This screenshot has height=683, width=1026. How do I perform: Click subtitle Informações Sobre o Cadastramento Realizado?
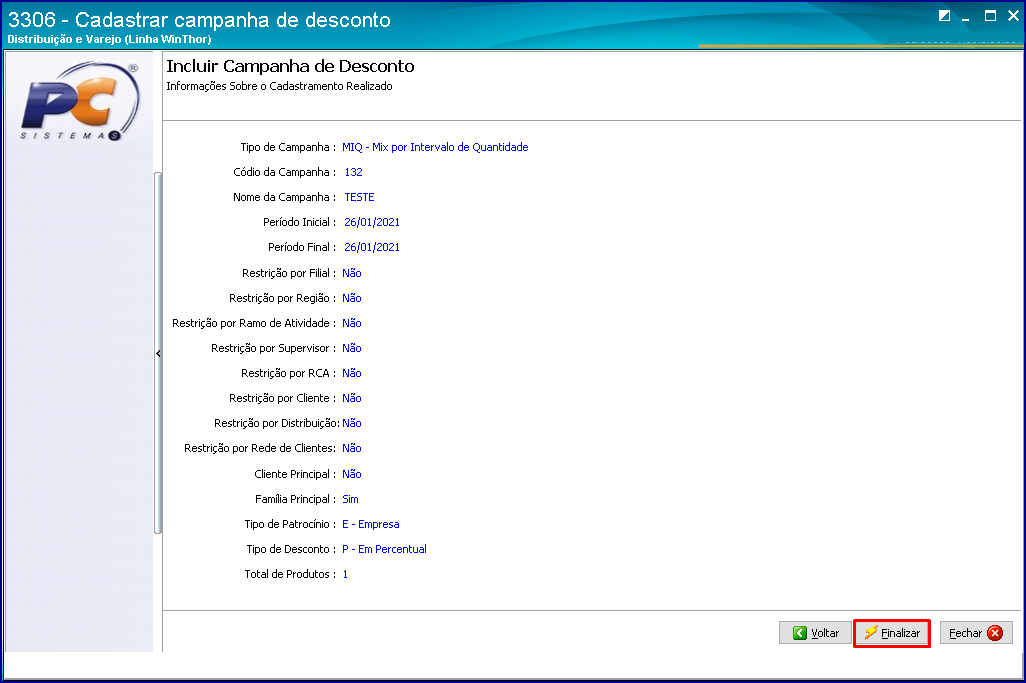(279, 86)
